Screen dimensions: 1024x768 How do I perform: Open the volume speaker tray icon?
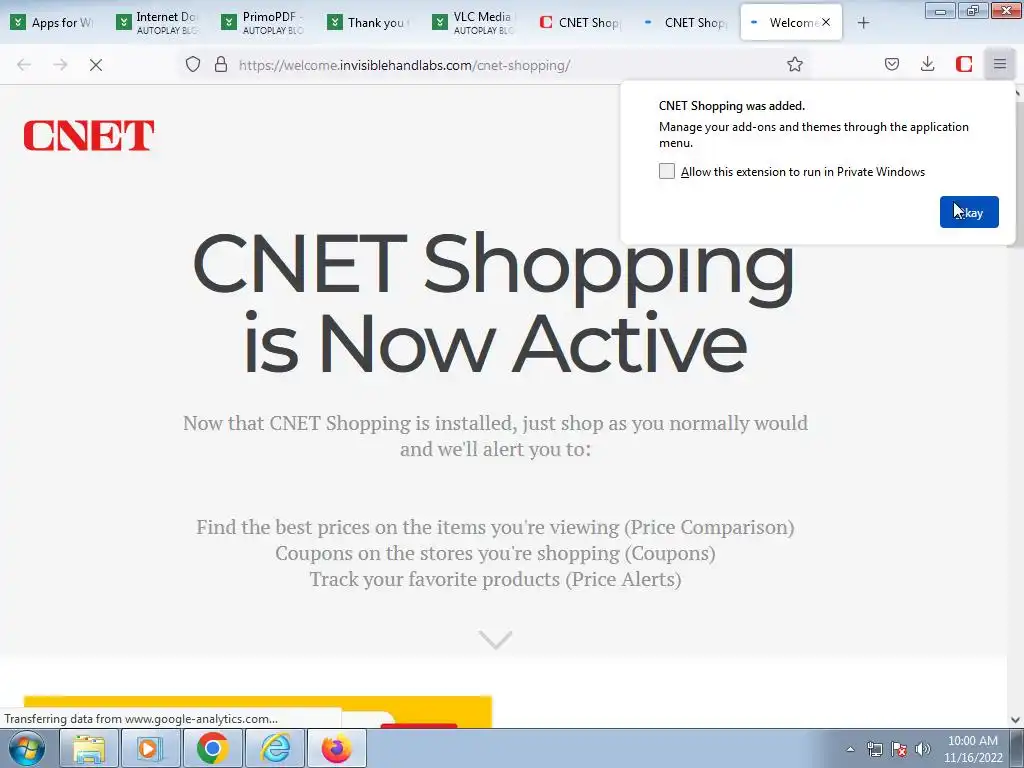click(923, 749)
